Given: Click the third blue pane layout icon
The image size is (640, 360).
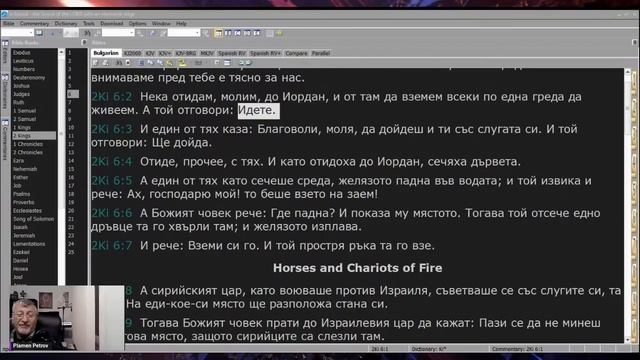Looking at the screenshot, I should tap(247, 33).
